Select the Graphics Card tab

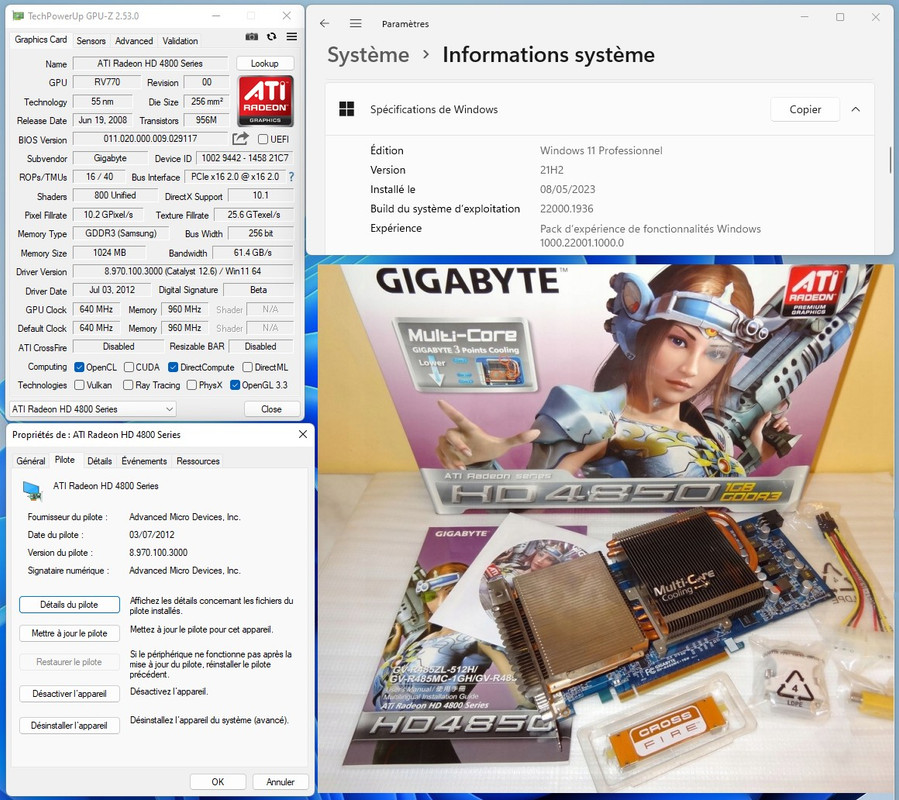click(41, 40)
